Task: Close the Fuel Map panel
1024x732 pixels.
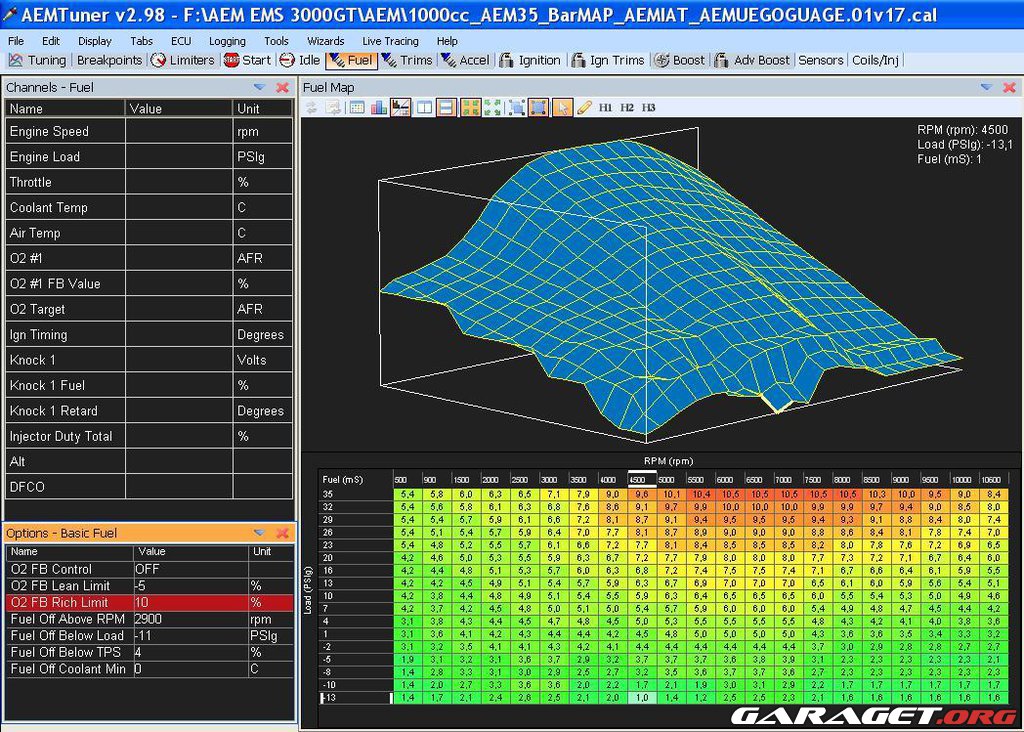Action: pyautogui.click(x=1010, y=88)
